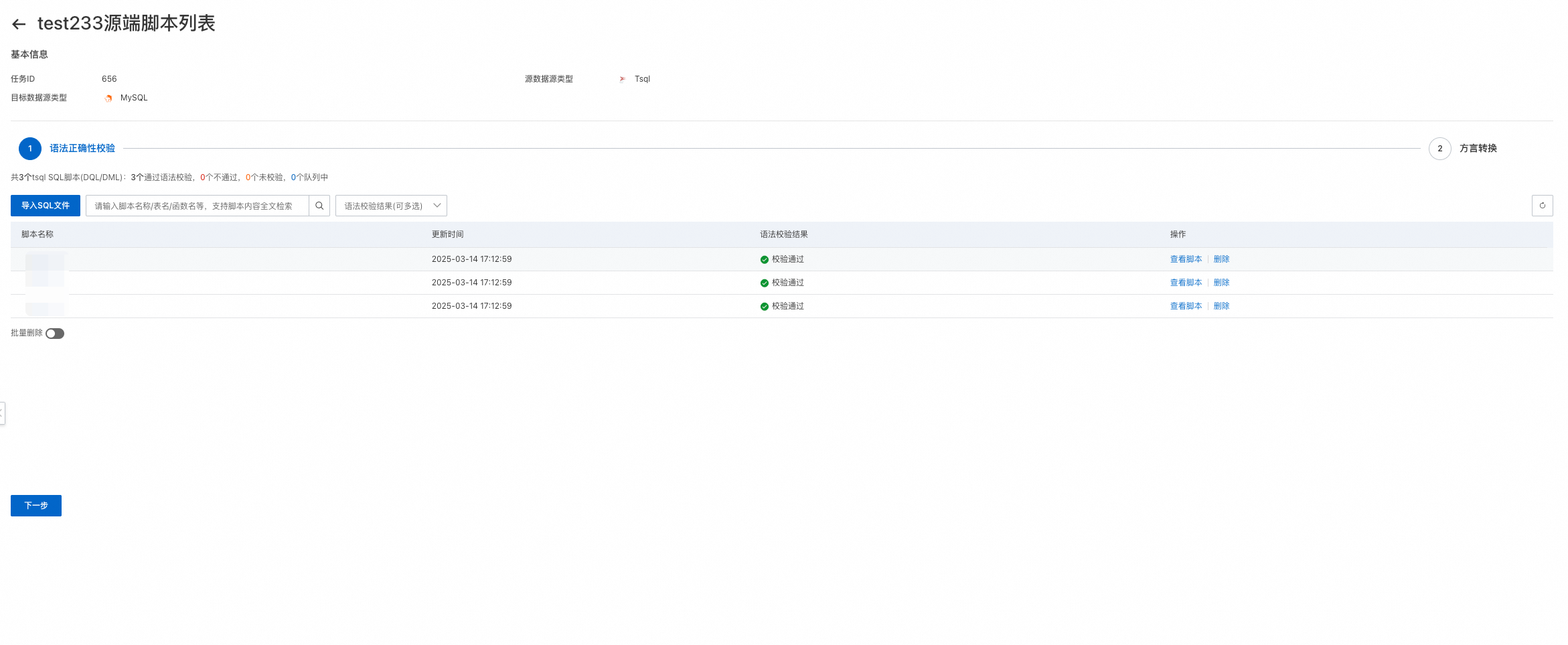Click the green check icon in the third row

pyautogui.click(x=764, y=307)
